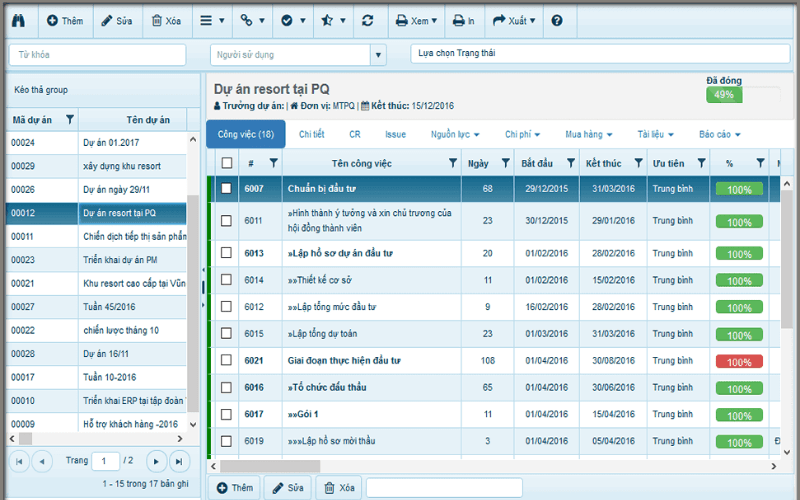Open the link chain icon menu
Screen dimensions: 800x500
(x=252, y=20)
